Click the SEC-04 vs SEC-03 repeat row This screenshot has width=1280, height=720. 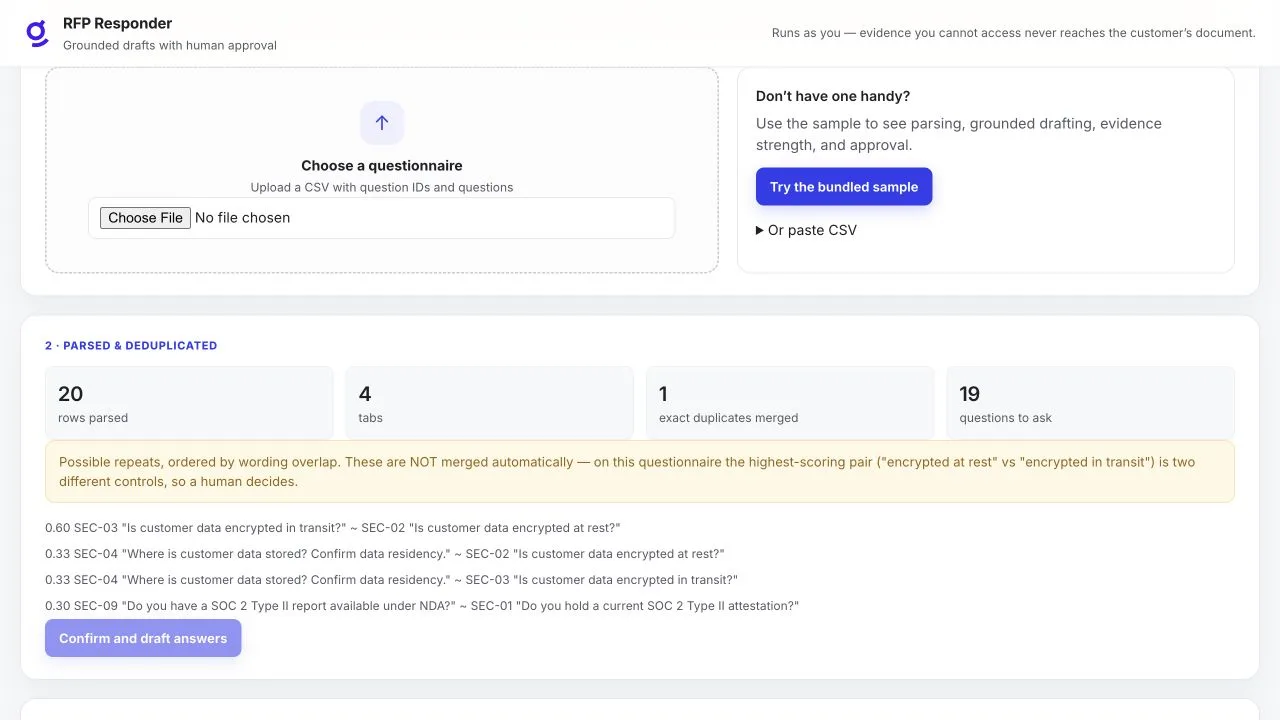click(x=392, y=580)
